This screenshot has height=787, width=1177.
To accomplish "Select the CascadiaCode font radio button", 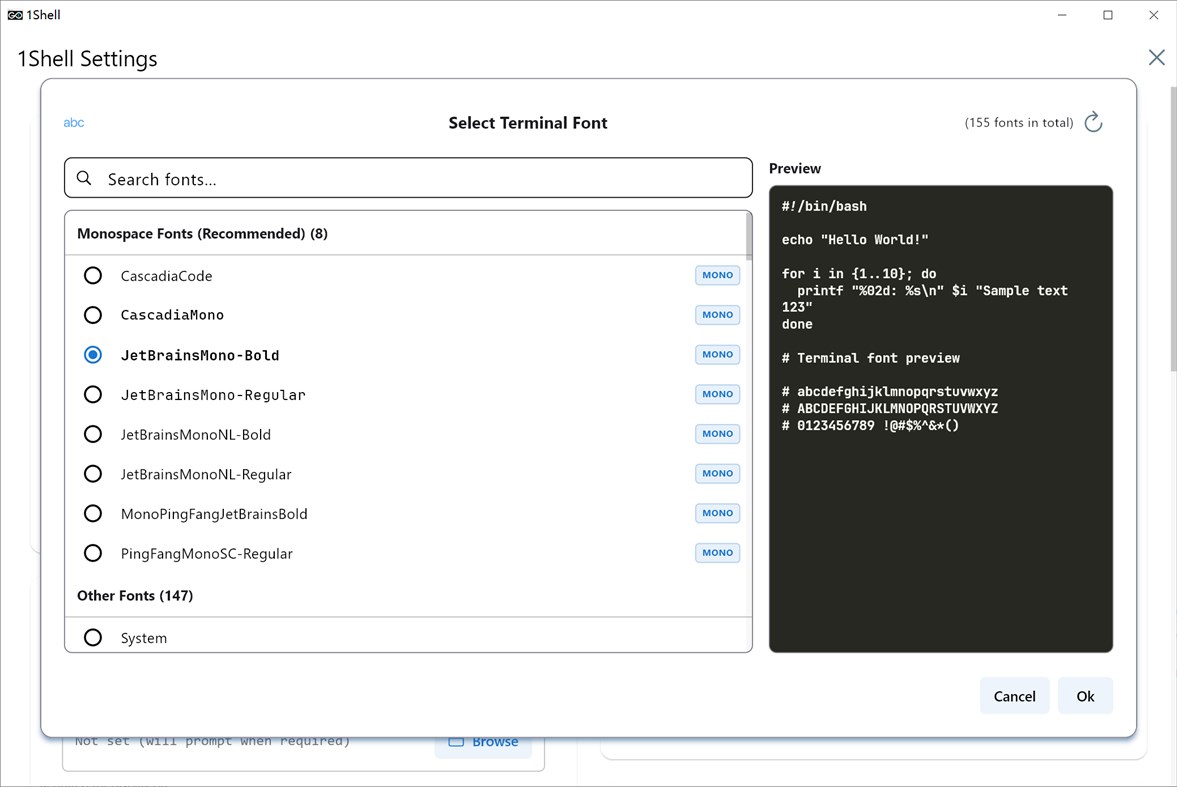I will click(93, 276).
